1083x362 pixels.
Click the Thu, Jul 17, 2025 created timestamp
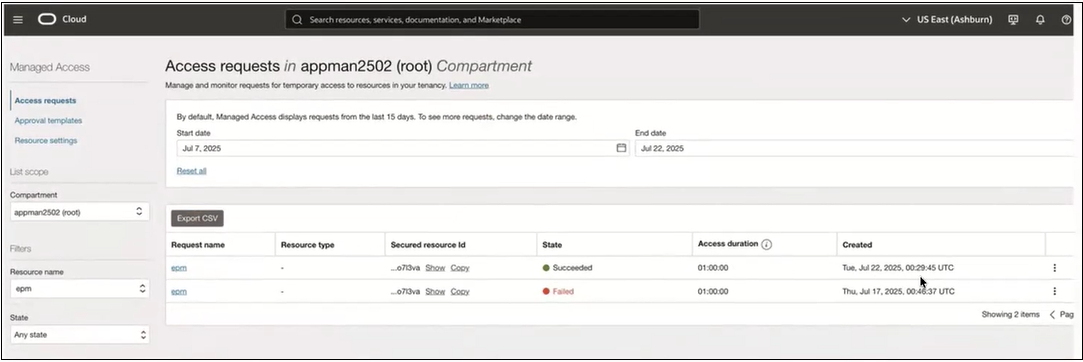click(899, 292)
